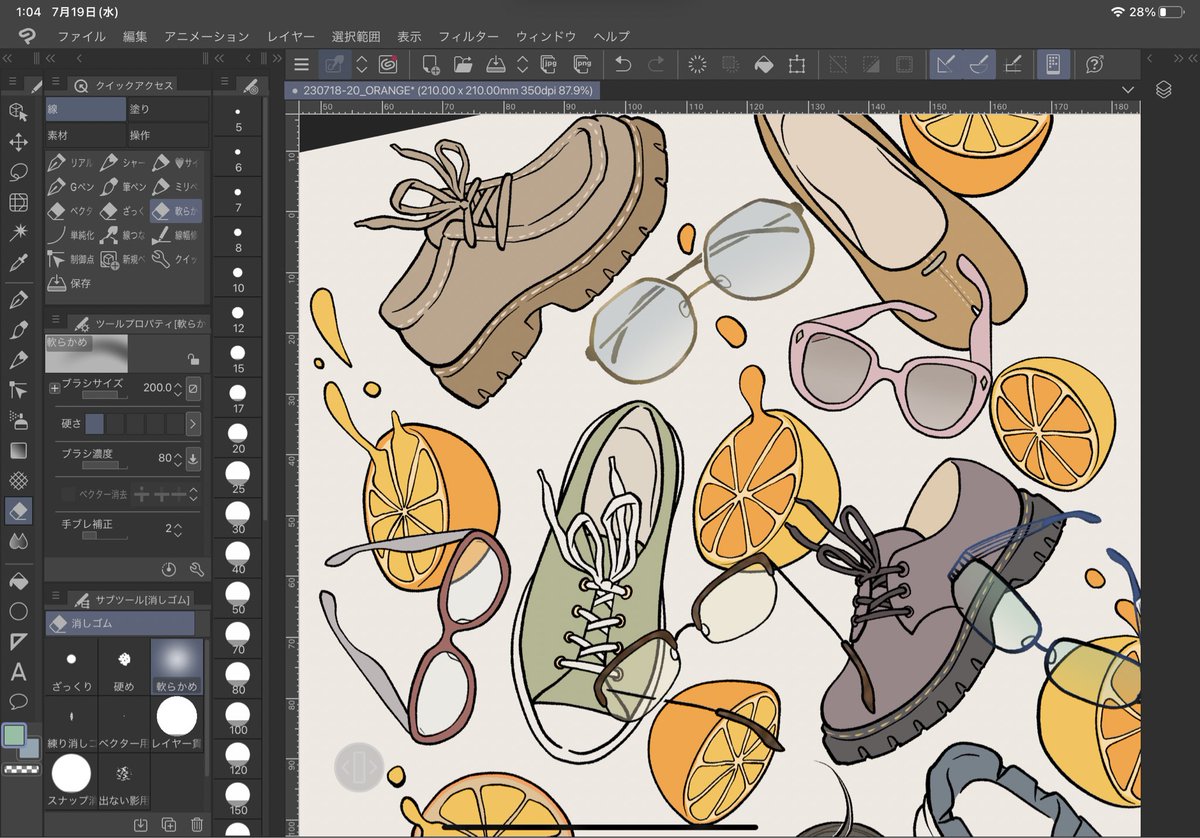Expand the canvas tab list chevron
The height and width of the screenshot is (838, 1200).
1127,90
